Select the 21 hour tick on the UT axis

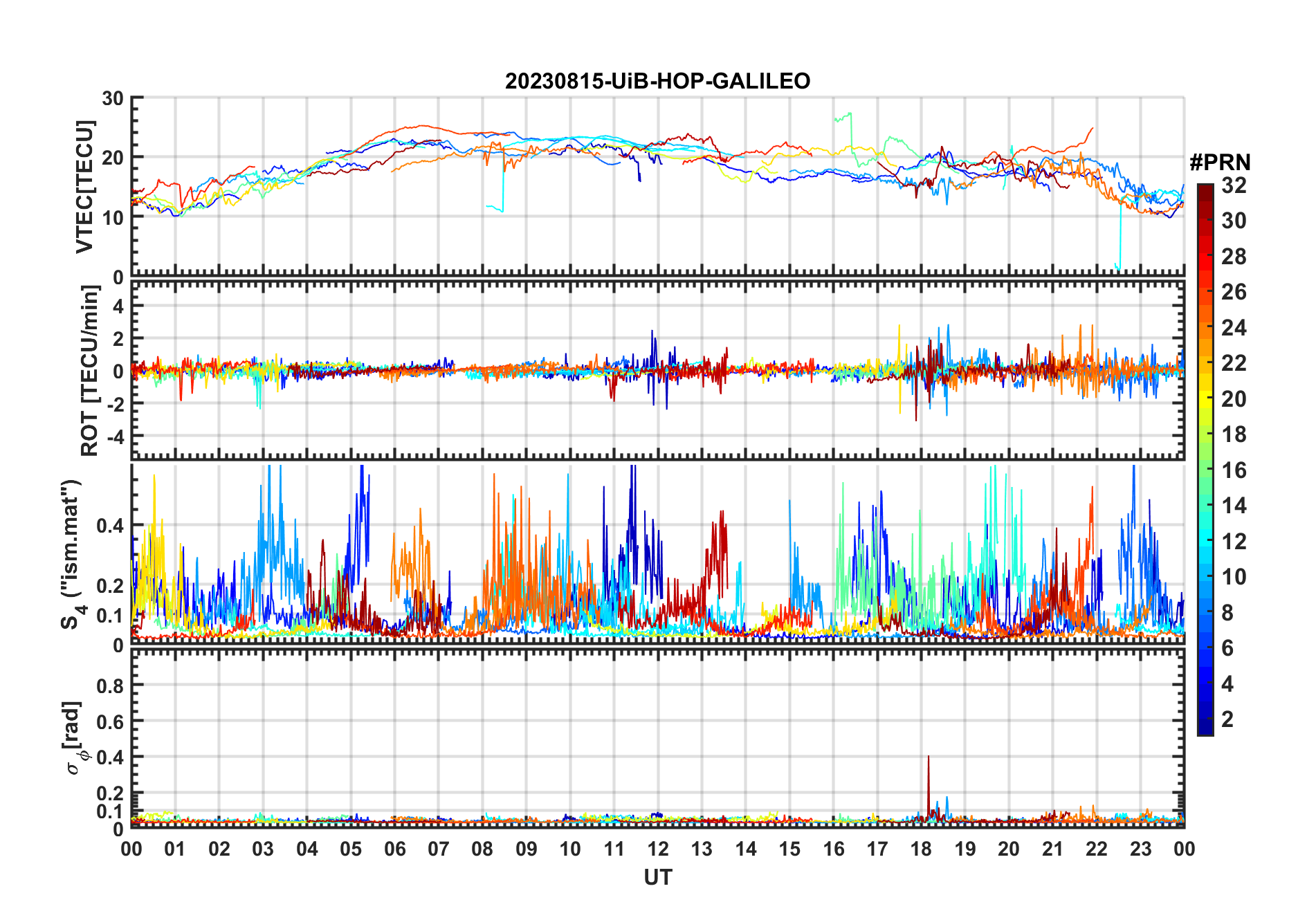coord(1052,849)
